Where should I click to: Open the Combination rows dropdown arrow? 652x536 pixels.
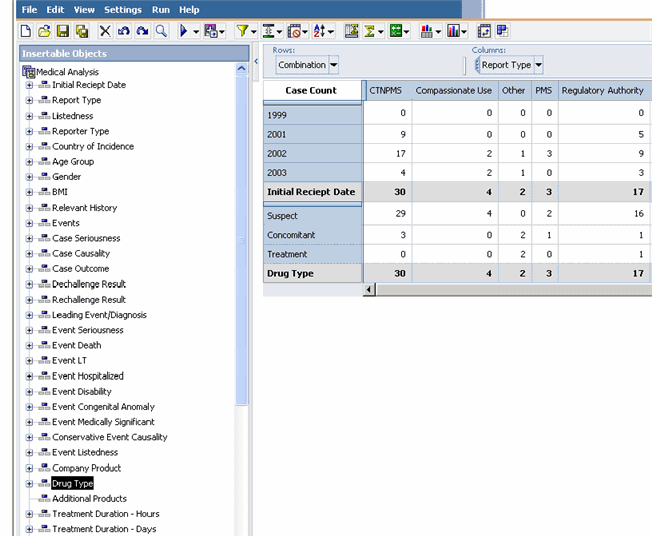point(333,65)
